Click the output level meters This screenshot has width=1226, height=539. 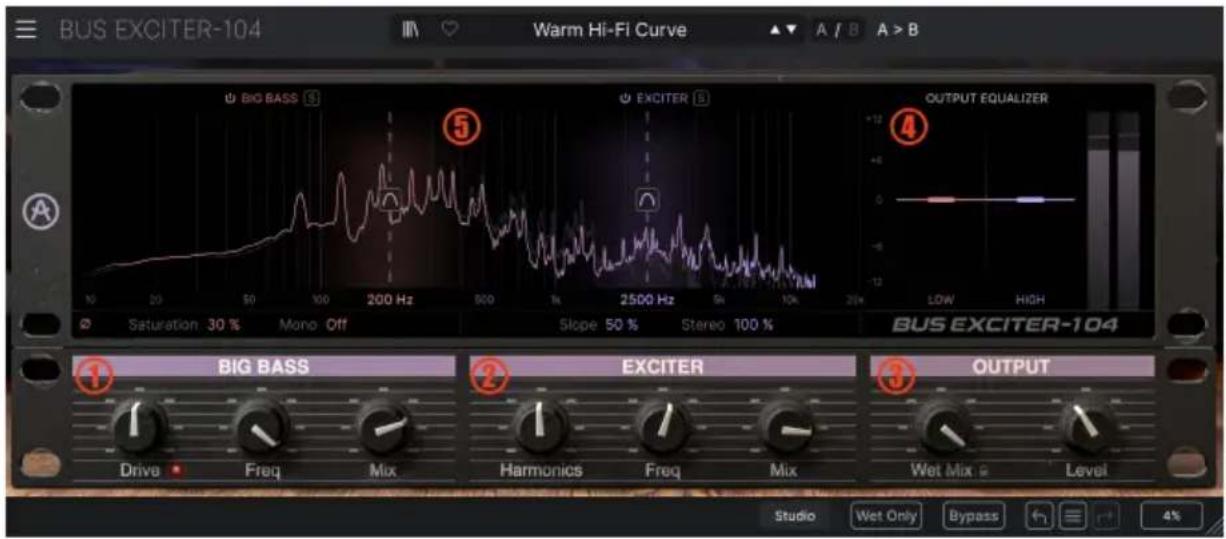pos(1113,210)
